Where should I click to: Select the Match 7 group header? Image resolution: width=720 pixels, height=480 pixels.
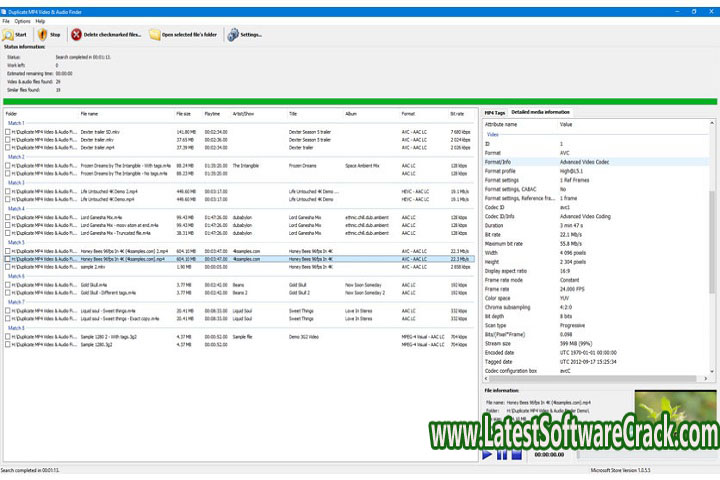click(x=16, y=302)
